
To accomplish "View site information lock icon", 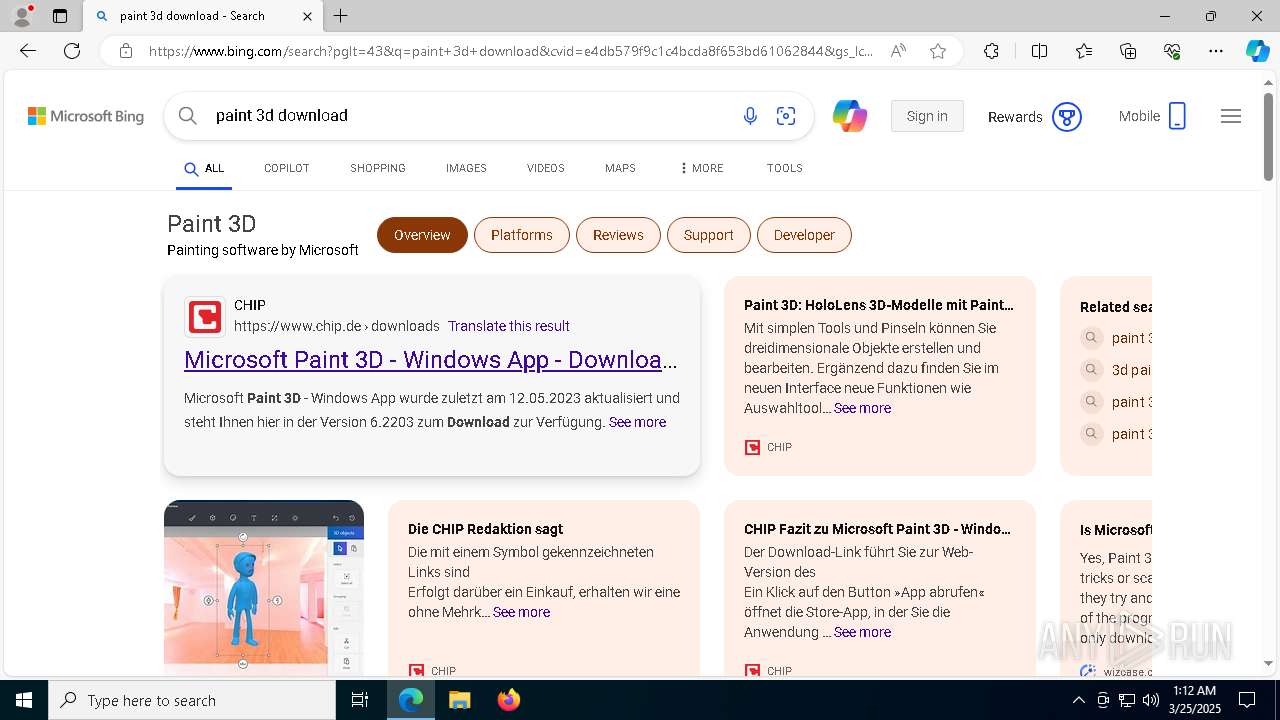I will [126, 51].
